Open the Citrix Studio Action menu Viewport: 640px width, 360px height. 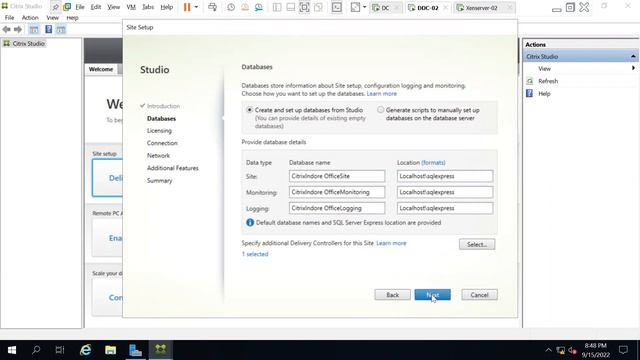30,18
